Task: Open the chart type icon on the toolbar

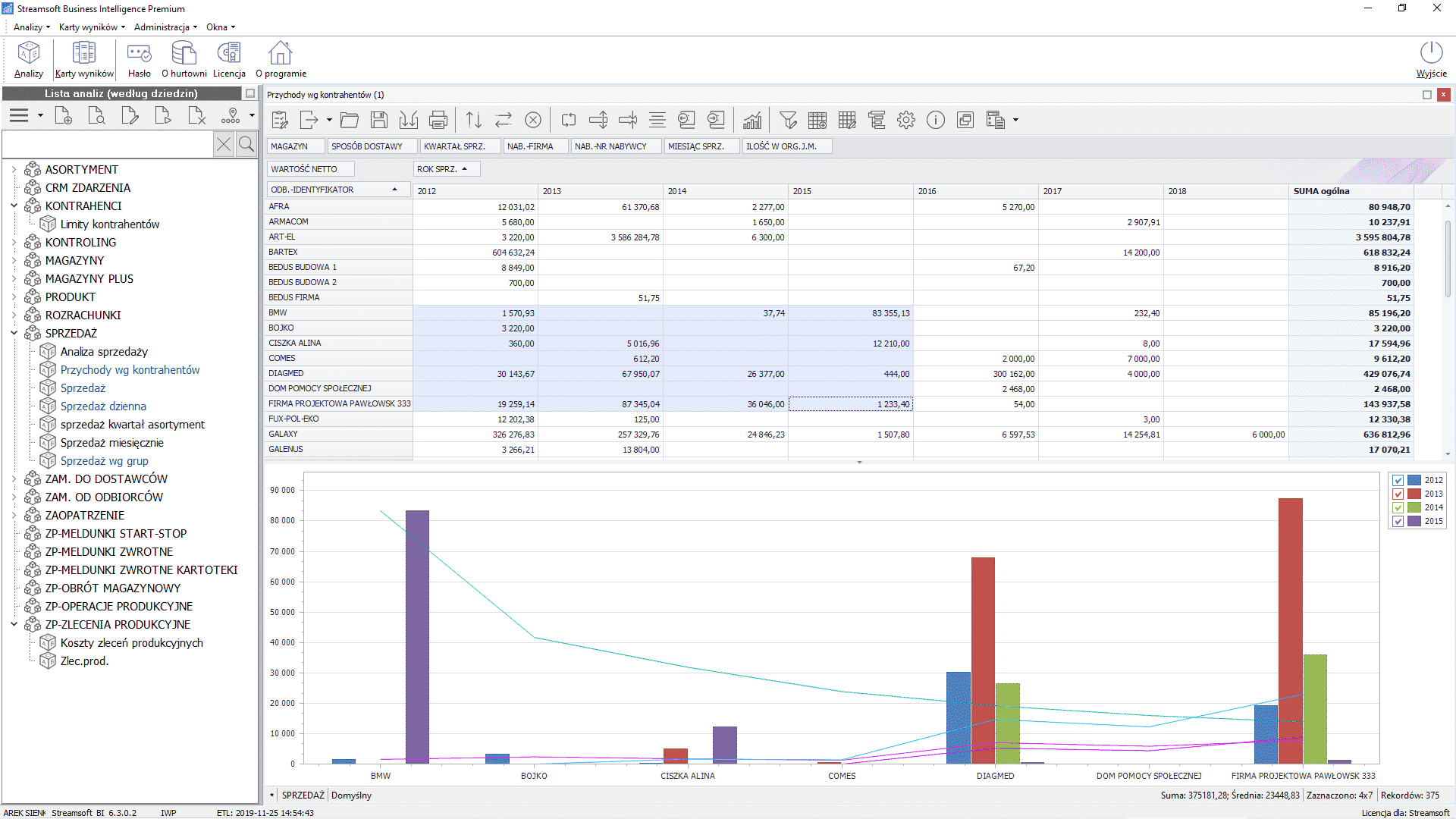Action: click(752, 120)
